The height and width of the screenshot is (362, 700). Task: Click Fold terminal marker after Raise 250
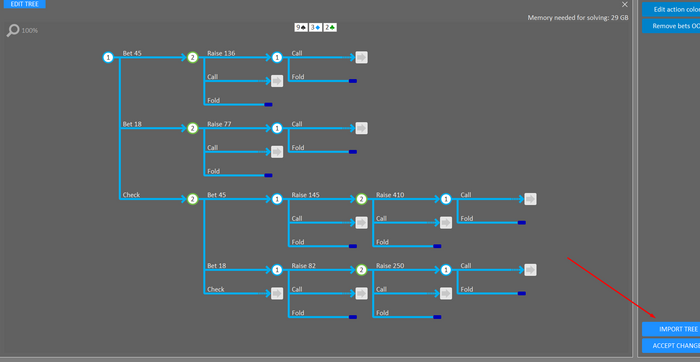pos(521,294)
